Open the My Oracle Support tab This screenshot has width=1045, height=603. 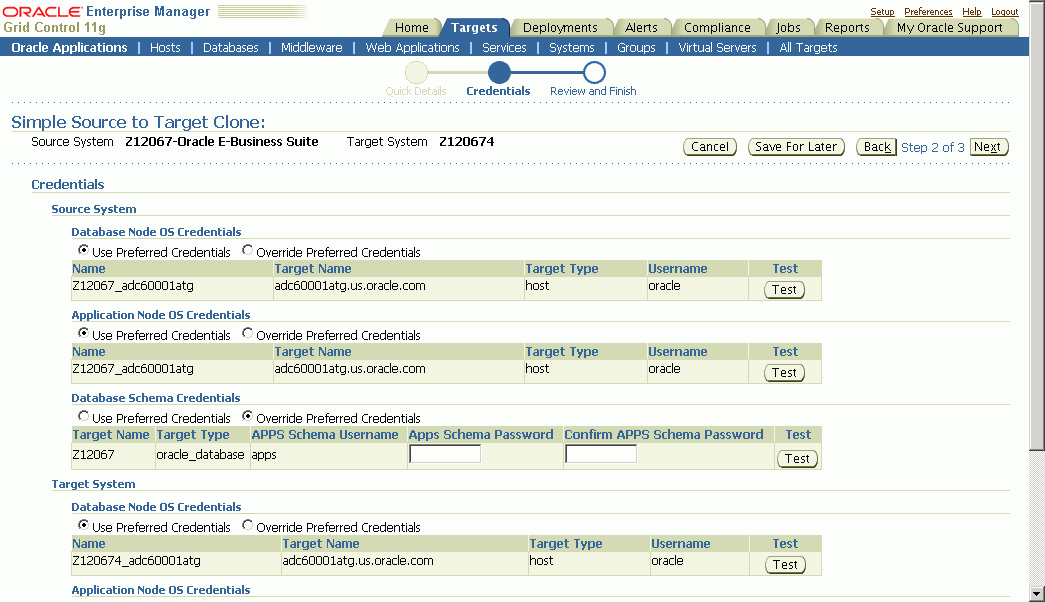point(950,27)
